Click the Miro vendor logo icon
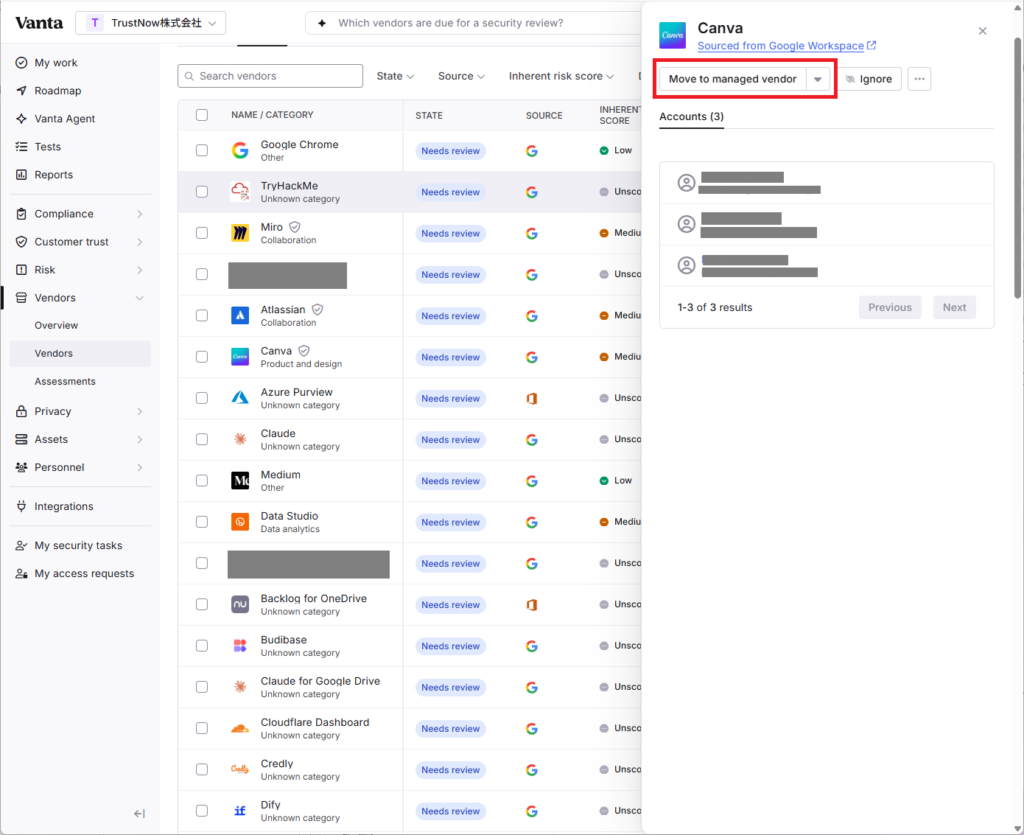This screenshot has width=1024, height=835. pyautogui.click(x=240, y=233)
